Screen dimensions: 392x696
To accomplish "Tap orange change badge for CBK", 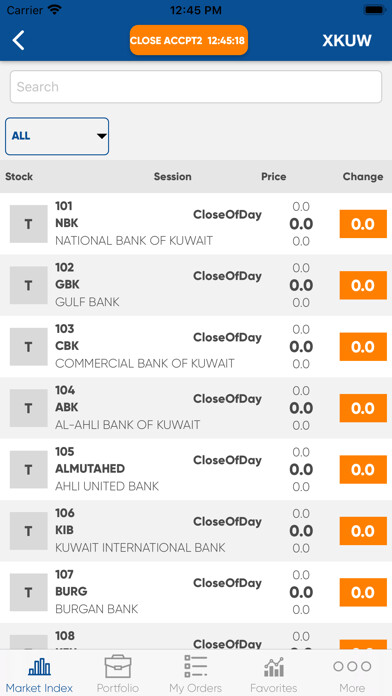I will click(x=363, y=347).
